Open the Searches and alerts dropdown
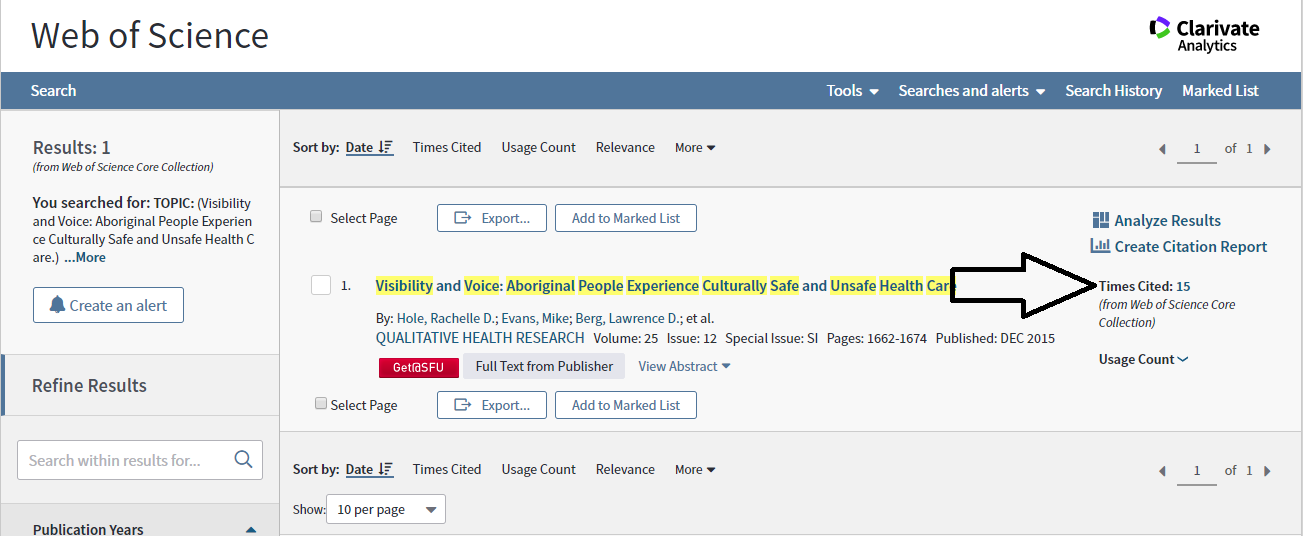 click(x=971, y=90)
